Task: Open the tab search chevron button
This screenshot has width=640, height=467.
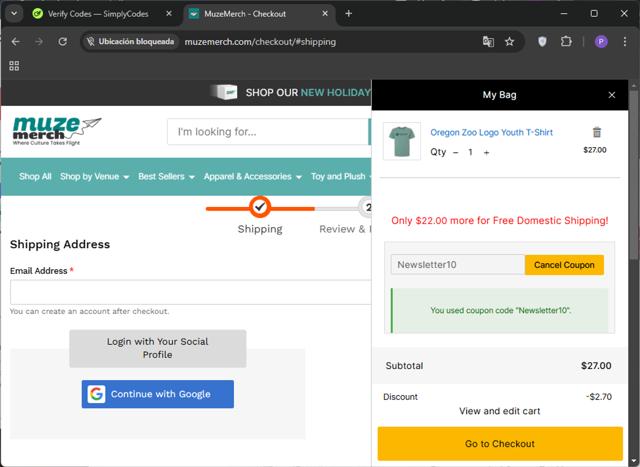Action: tap(14, 13)
